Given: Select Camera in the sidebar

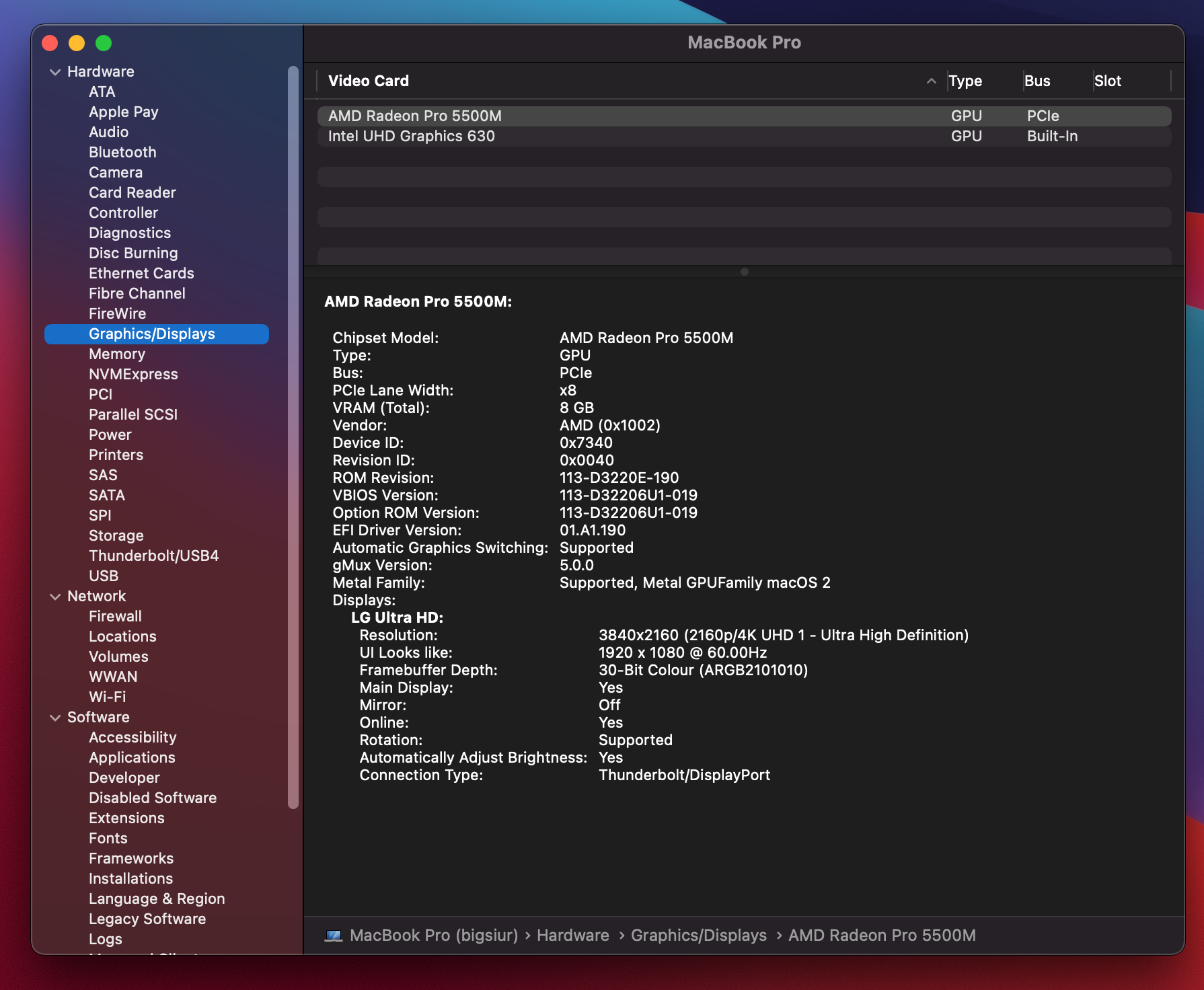Looking at the screenshot, I should [115, 173].
